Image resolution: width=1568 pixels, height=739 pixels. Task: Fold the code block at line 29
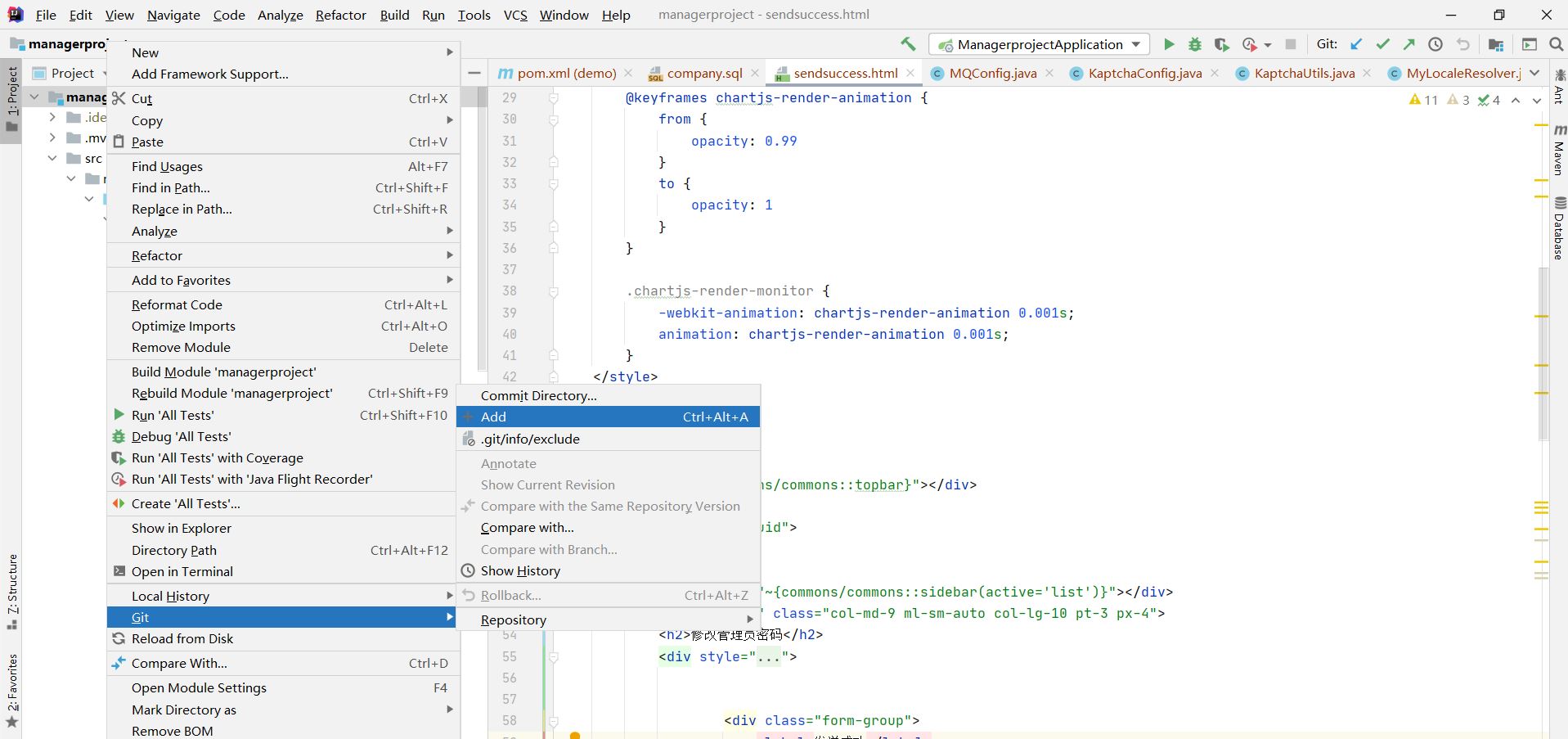click(x=554, y=98)
